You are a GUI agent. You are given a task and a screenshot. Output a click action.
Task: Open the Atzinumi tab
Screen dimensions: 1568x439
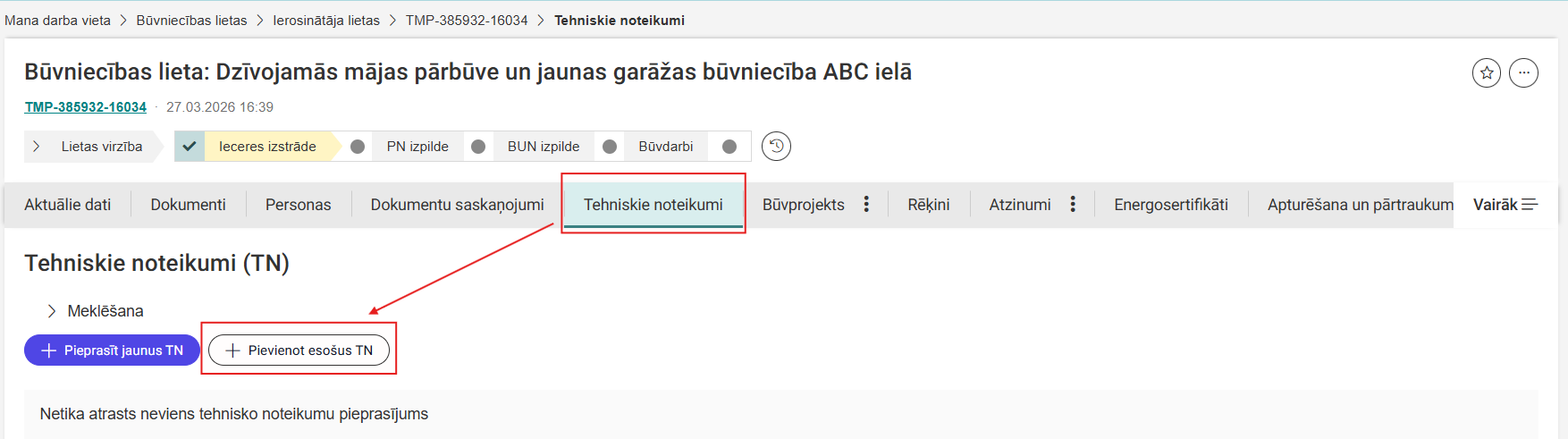click(x=1020, y=205)
